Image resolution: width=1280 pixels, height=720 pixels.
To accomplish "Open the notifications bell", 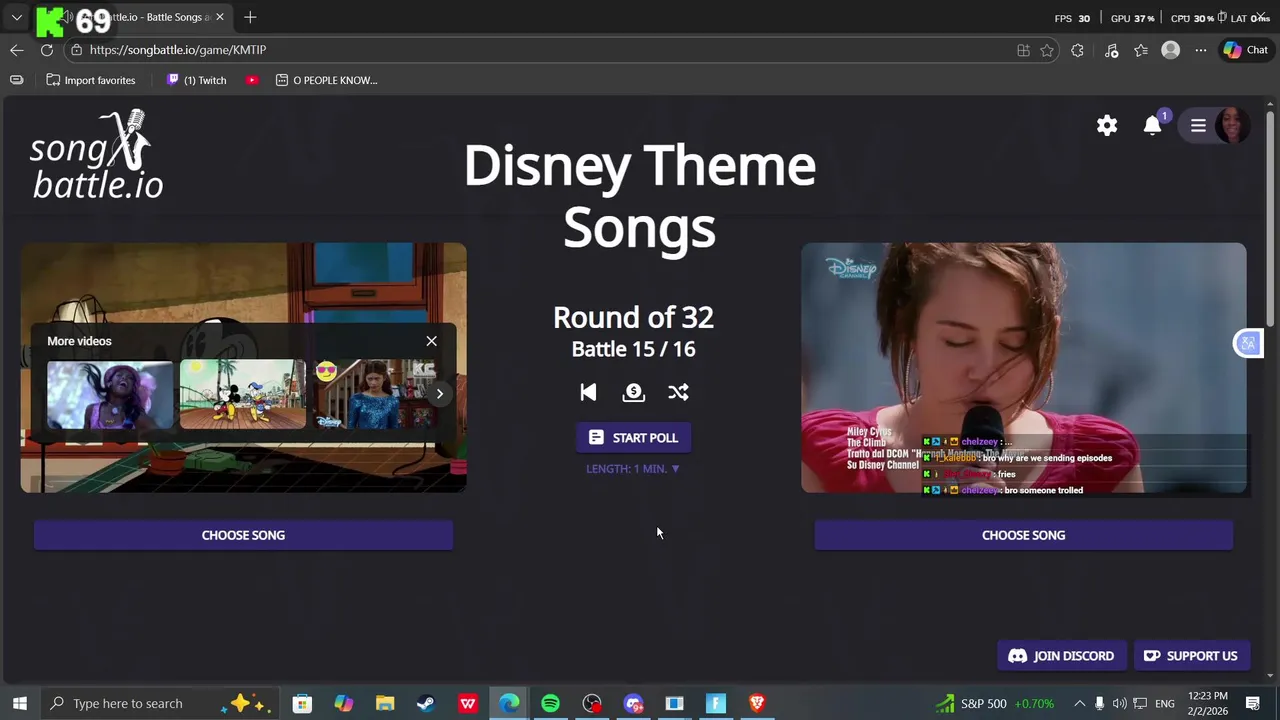I will (x=1153, y=125).
